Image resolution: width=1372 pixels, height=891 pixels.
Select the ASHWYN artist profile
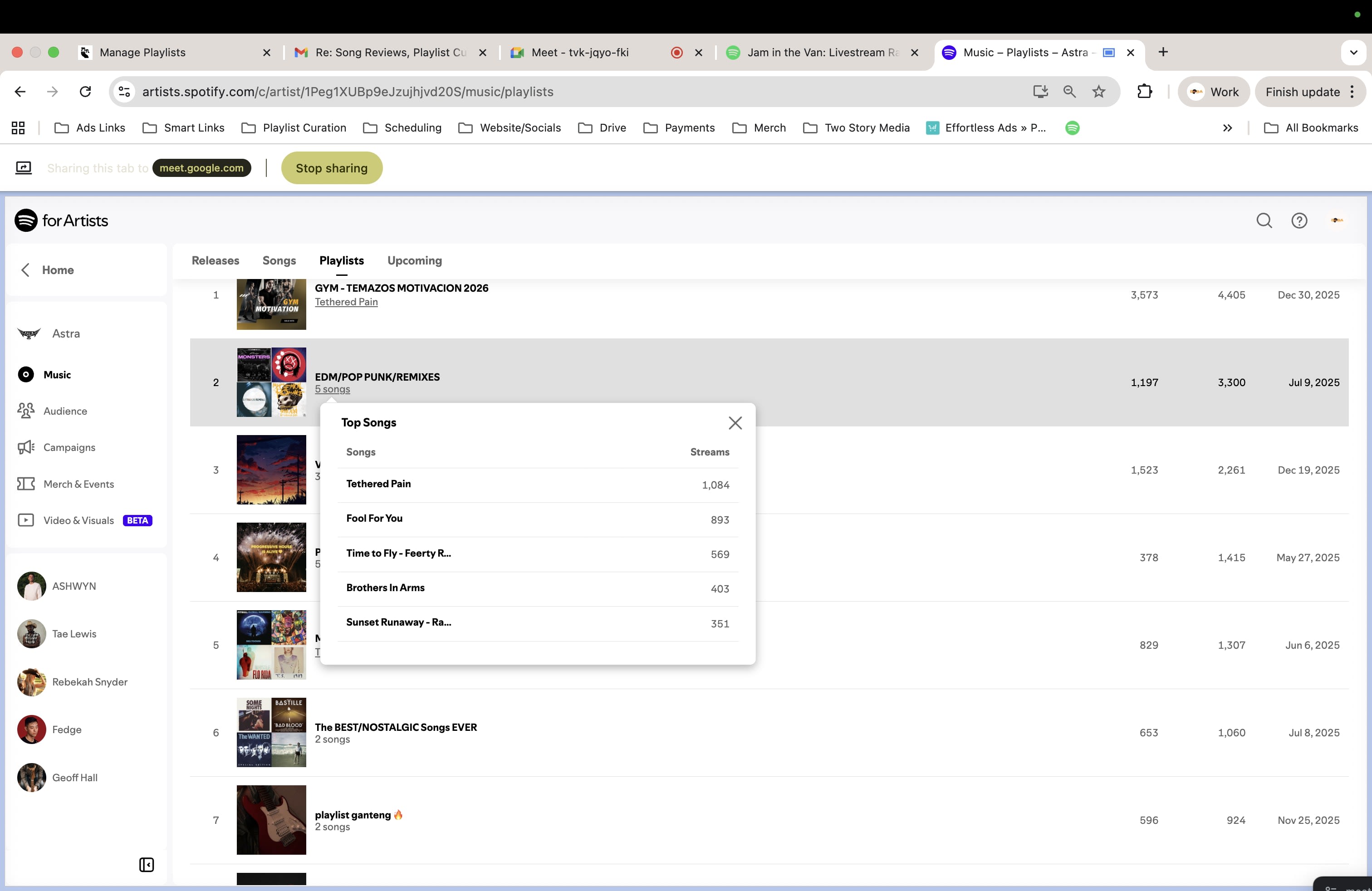coord(74,586)
